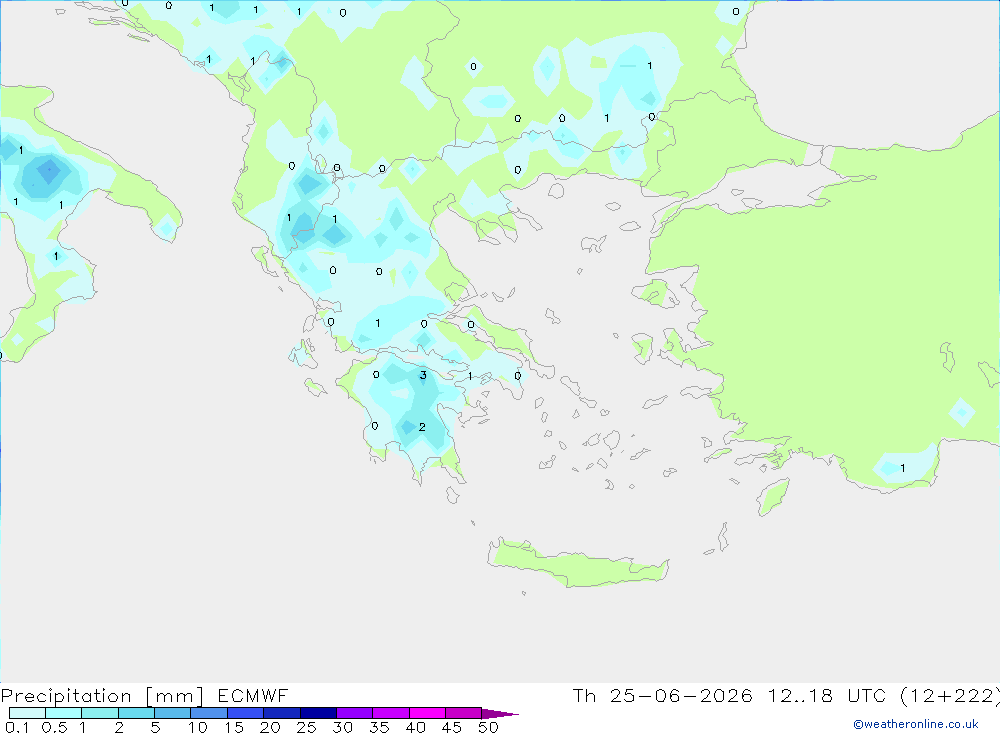The width and height of the screenshot is (1000, 733).
Task: Click the legend value '0.5'
Action: point(54,727)
